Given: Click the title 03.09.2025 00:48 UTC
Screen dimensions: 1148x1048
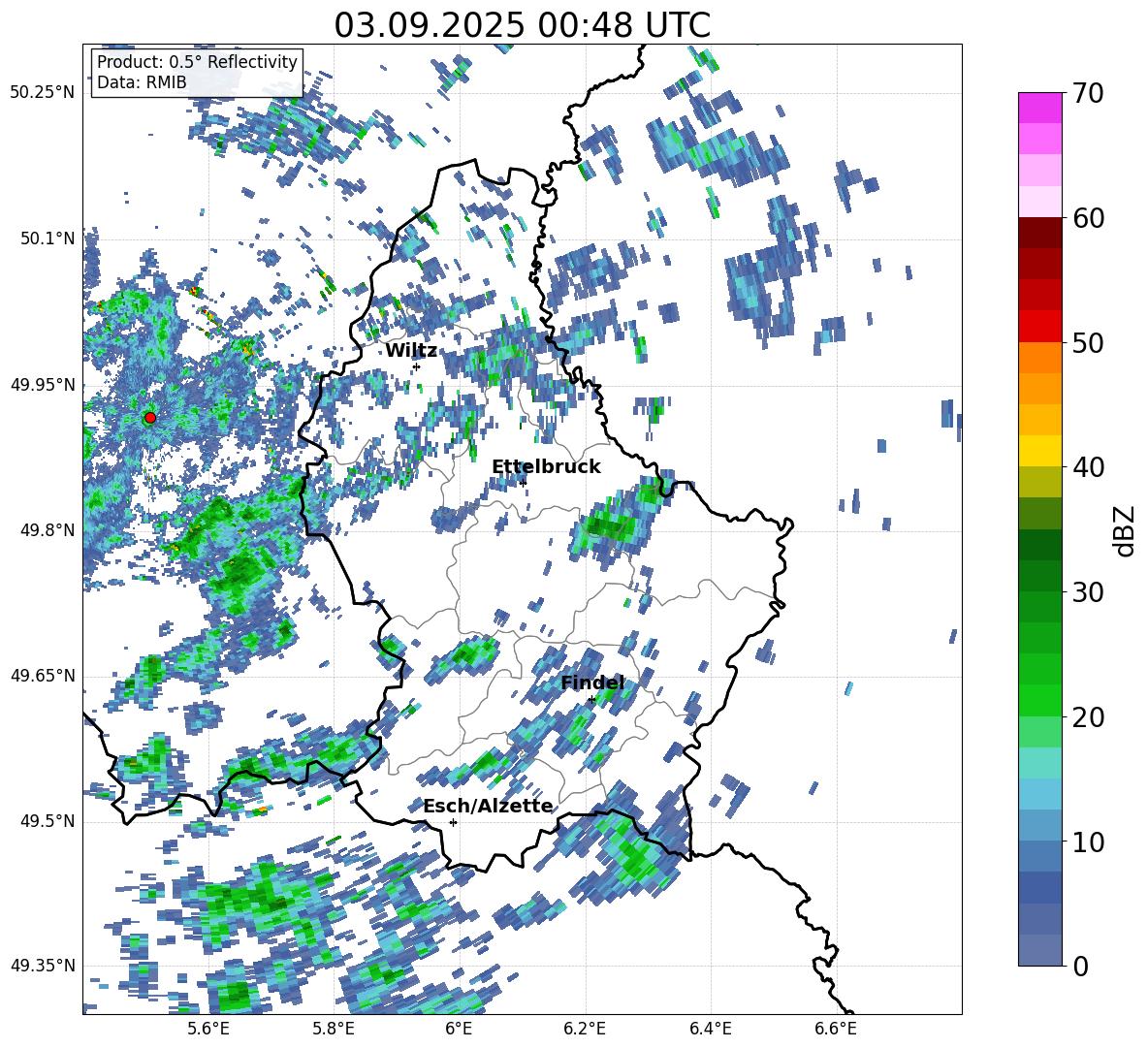Looking at the screenshot, I should coord(522,25).
